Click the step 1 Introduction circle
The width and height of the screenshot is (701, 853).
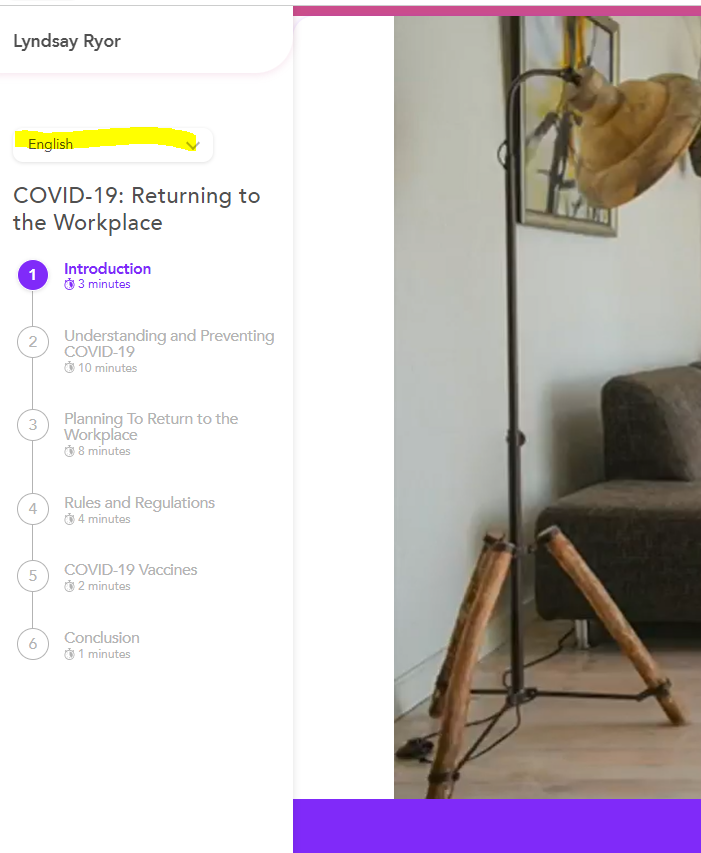[x=33, y=275]
